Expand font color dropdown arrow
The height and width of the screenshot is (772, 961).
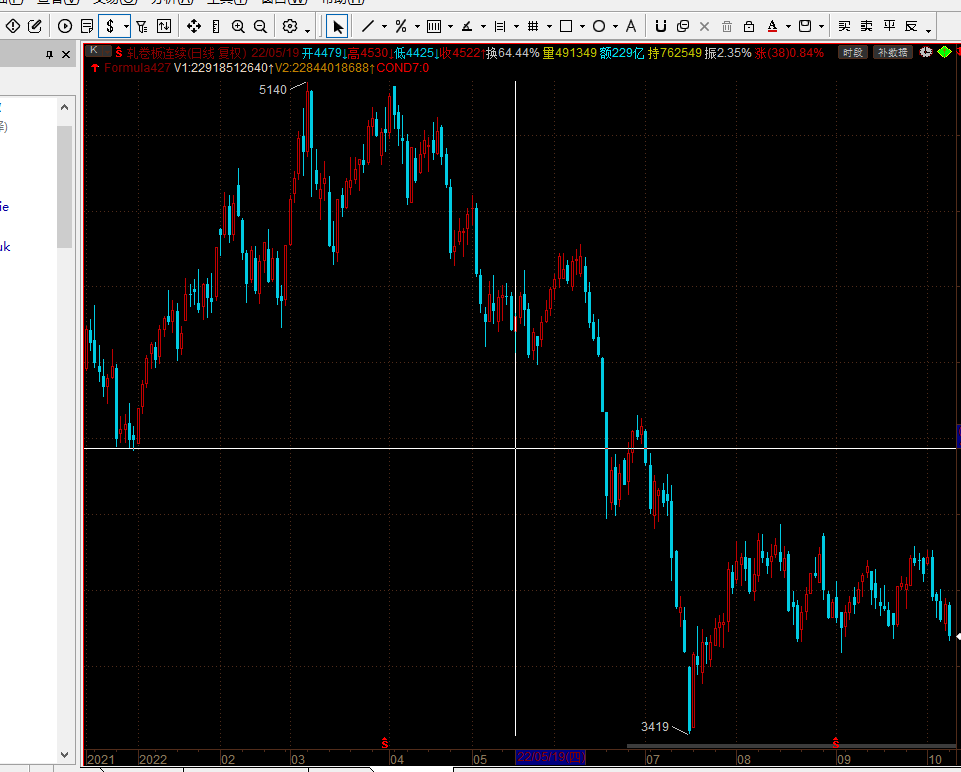[x=789, y=26]
